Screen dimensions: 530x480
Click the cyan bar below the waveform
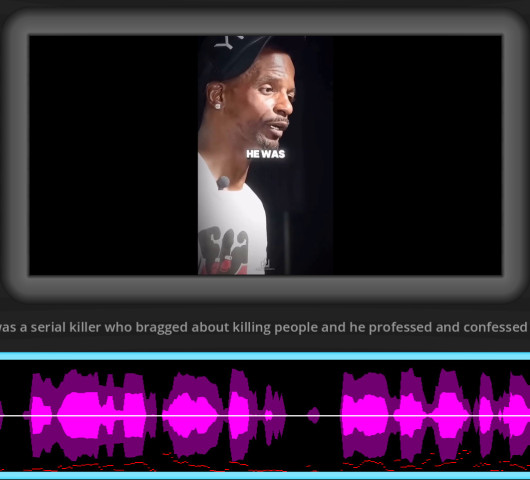pyautogui.click(x=265, y=475)
